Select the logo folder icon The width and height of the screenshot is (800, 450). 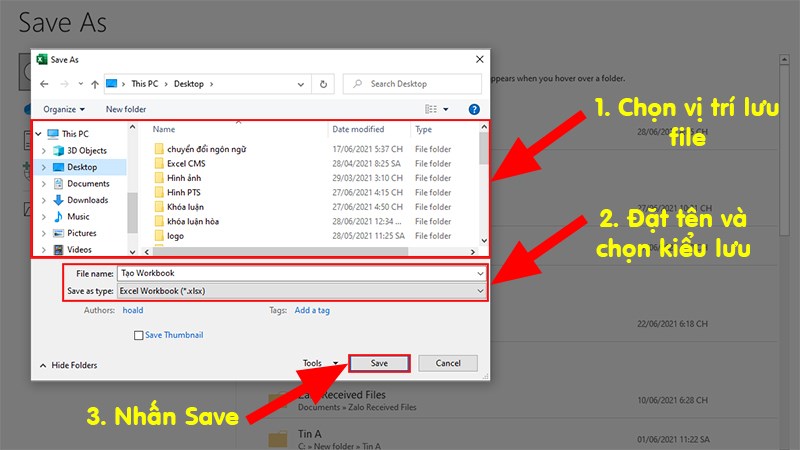[159, 236]
